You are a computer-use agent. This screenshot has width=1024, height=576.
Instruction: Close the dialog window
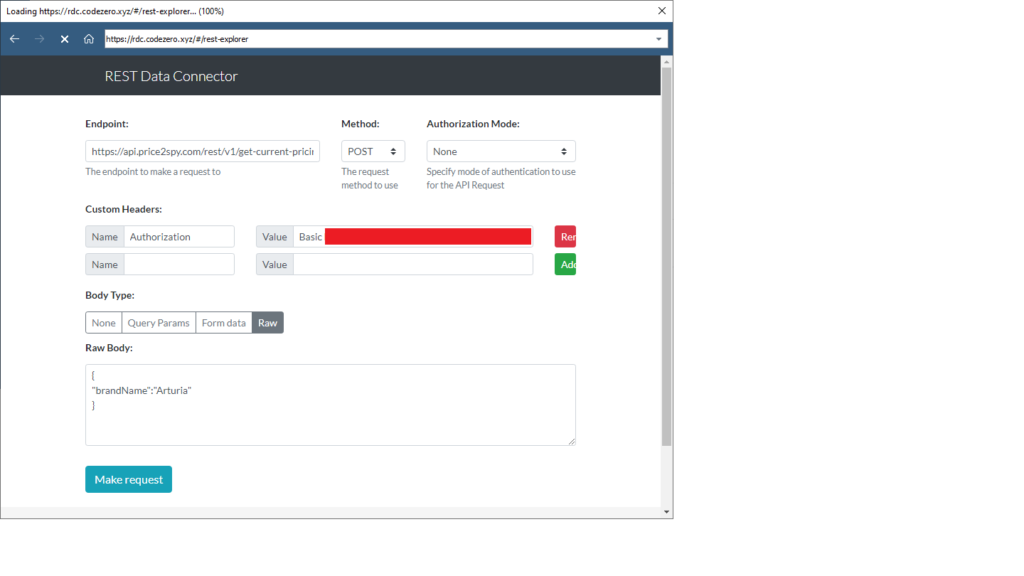pyautogui.click(x=662, y=10)
